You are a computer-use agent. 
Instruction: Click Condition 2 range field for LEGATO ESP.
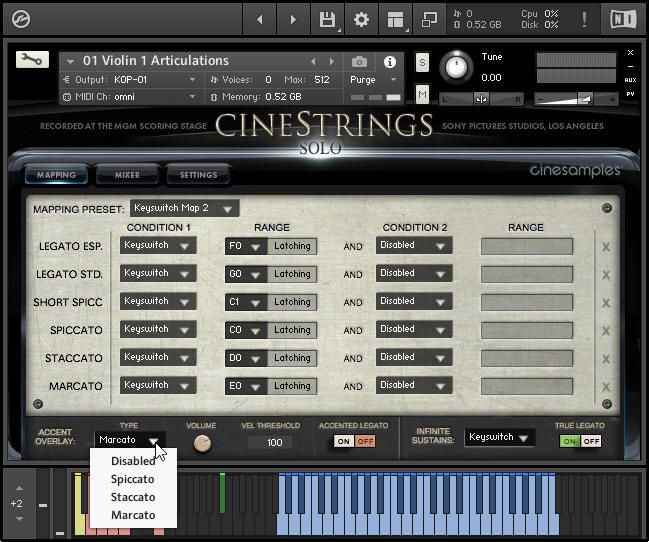[526, 246]
